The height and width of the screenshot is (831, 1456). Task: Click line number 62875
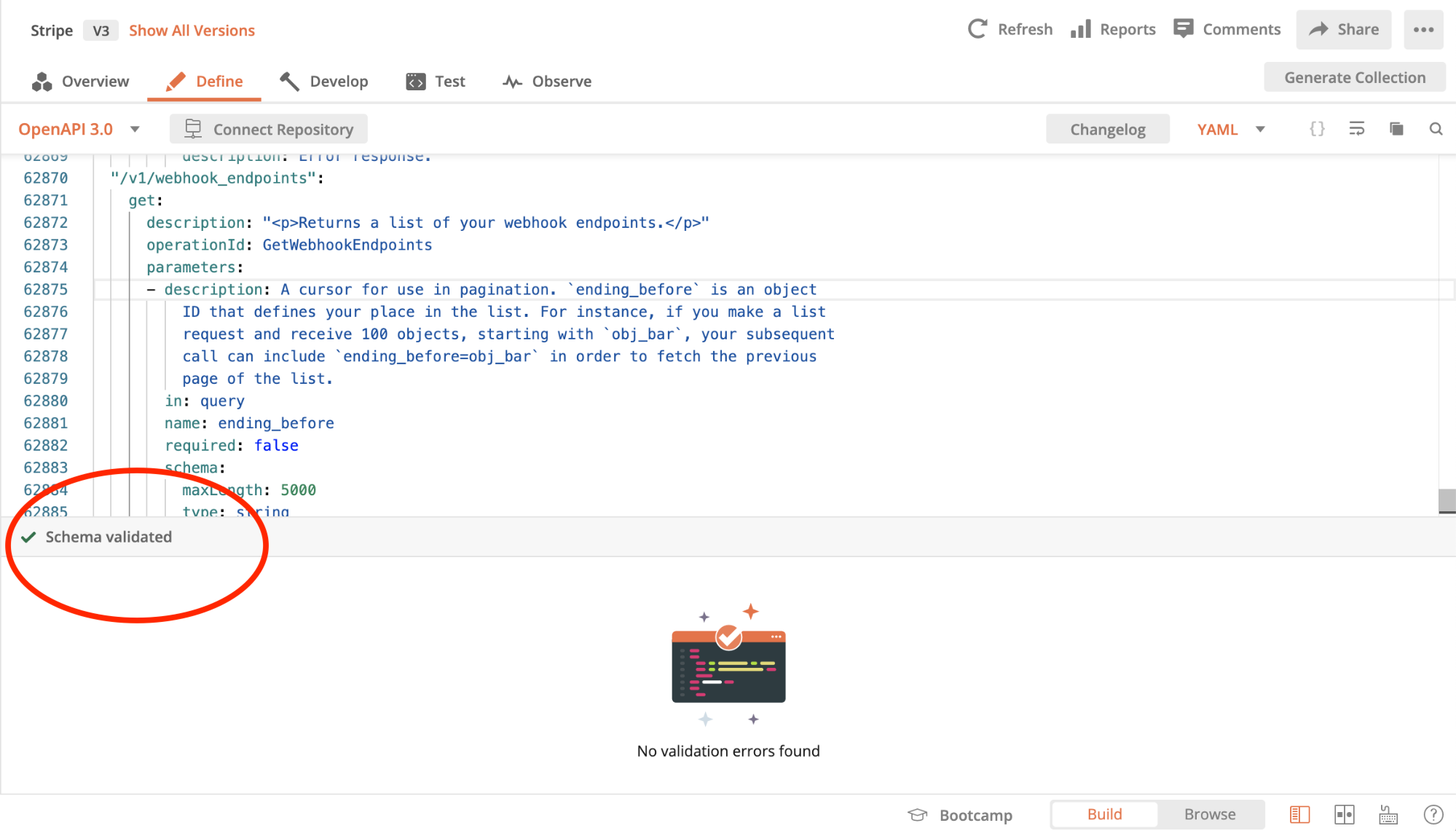(x=45, y=289)
